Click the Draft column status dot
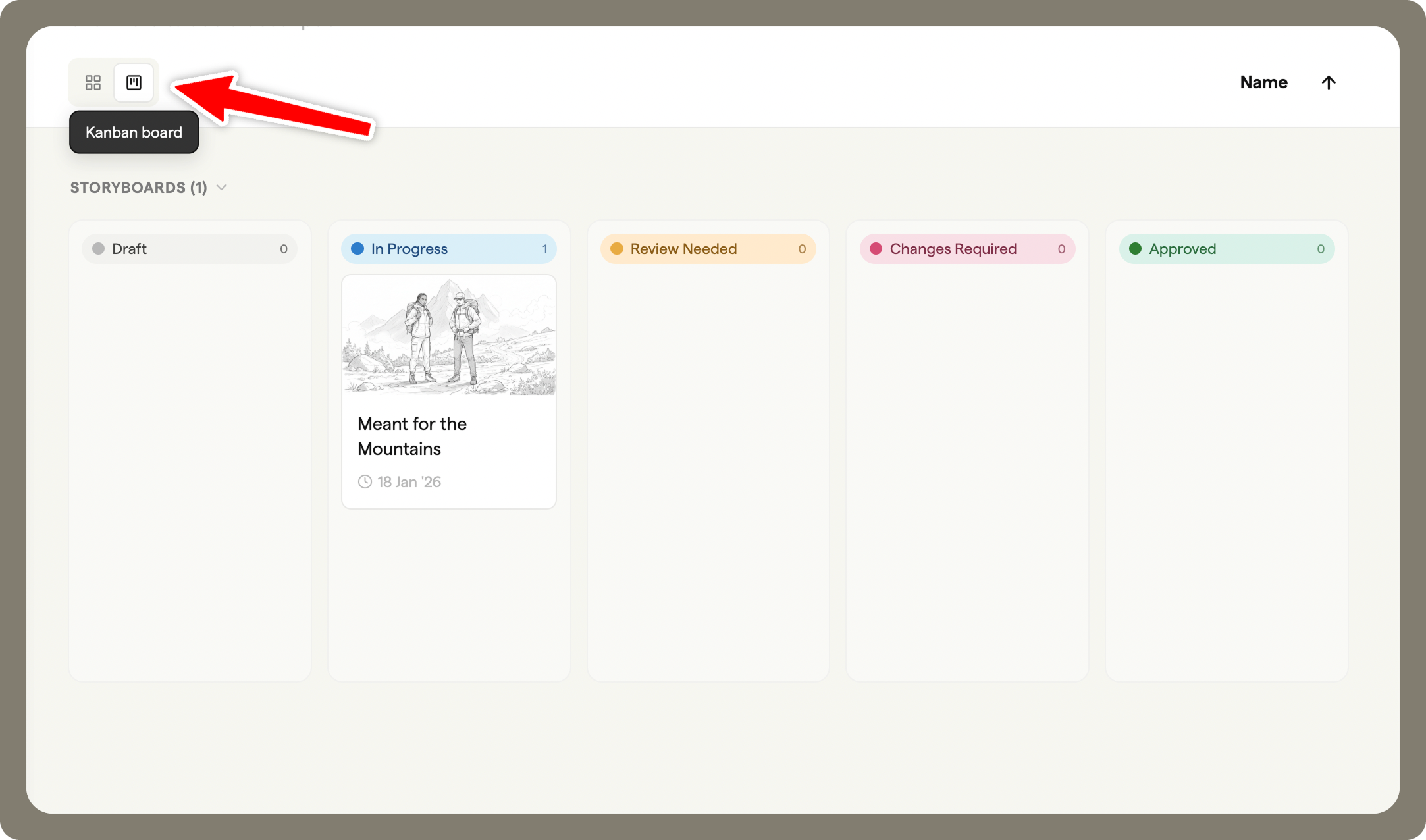The image size is (1426, 840). point(99,248)
